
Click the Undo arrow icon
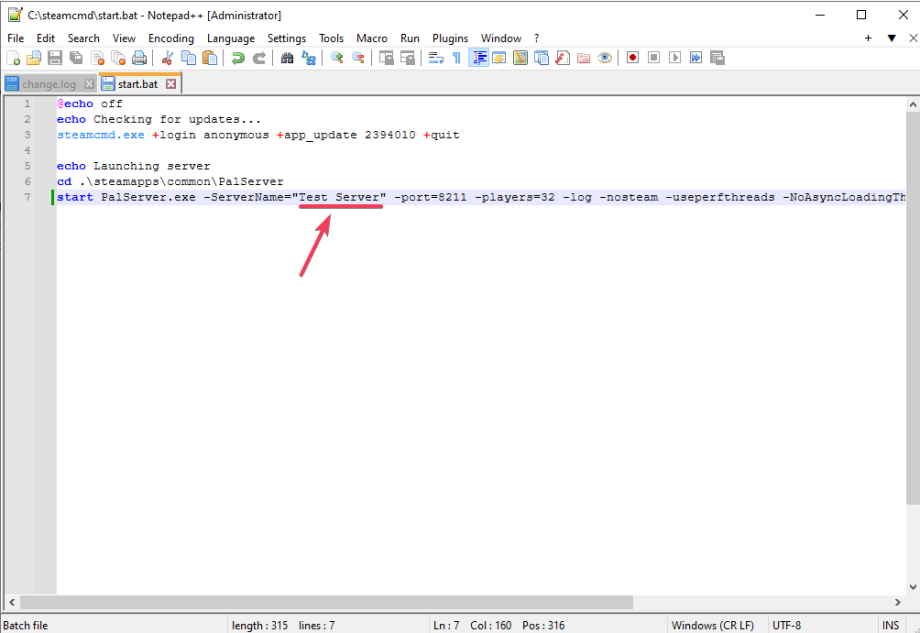[238, 58]
